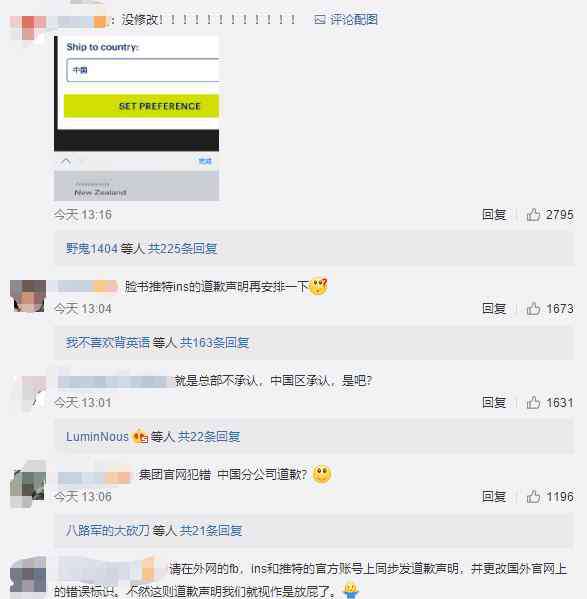Open avatar of the 13:06 commenter

click(28, 485)
